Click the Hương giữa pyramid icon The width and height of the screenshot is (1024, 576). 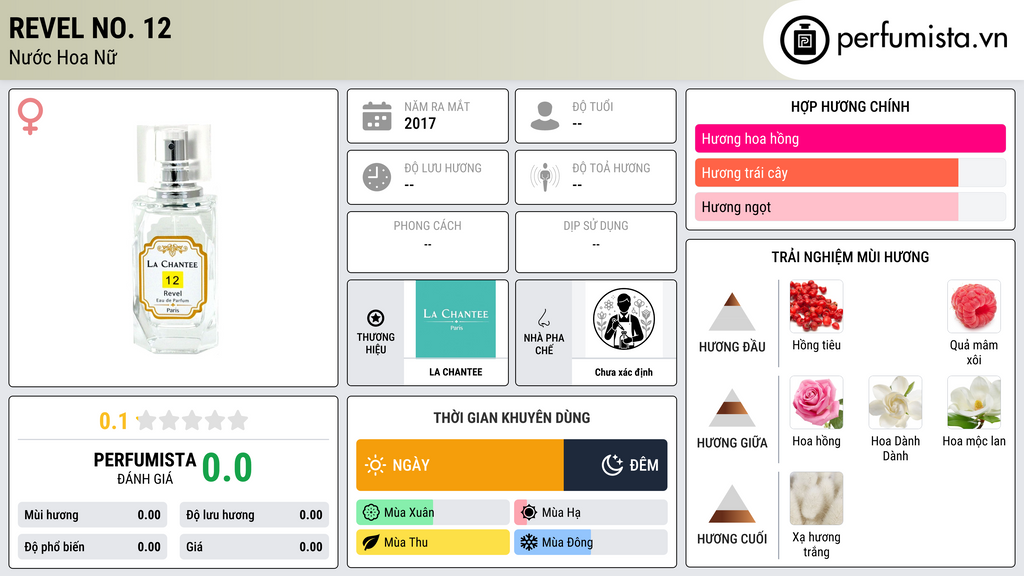pos(732,408)
